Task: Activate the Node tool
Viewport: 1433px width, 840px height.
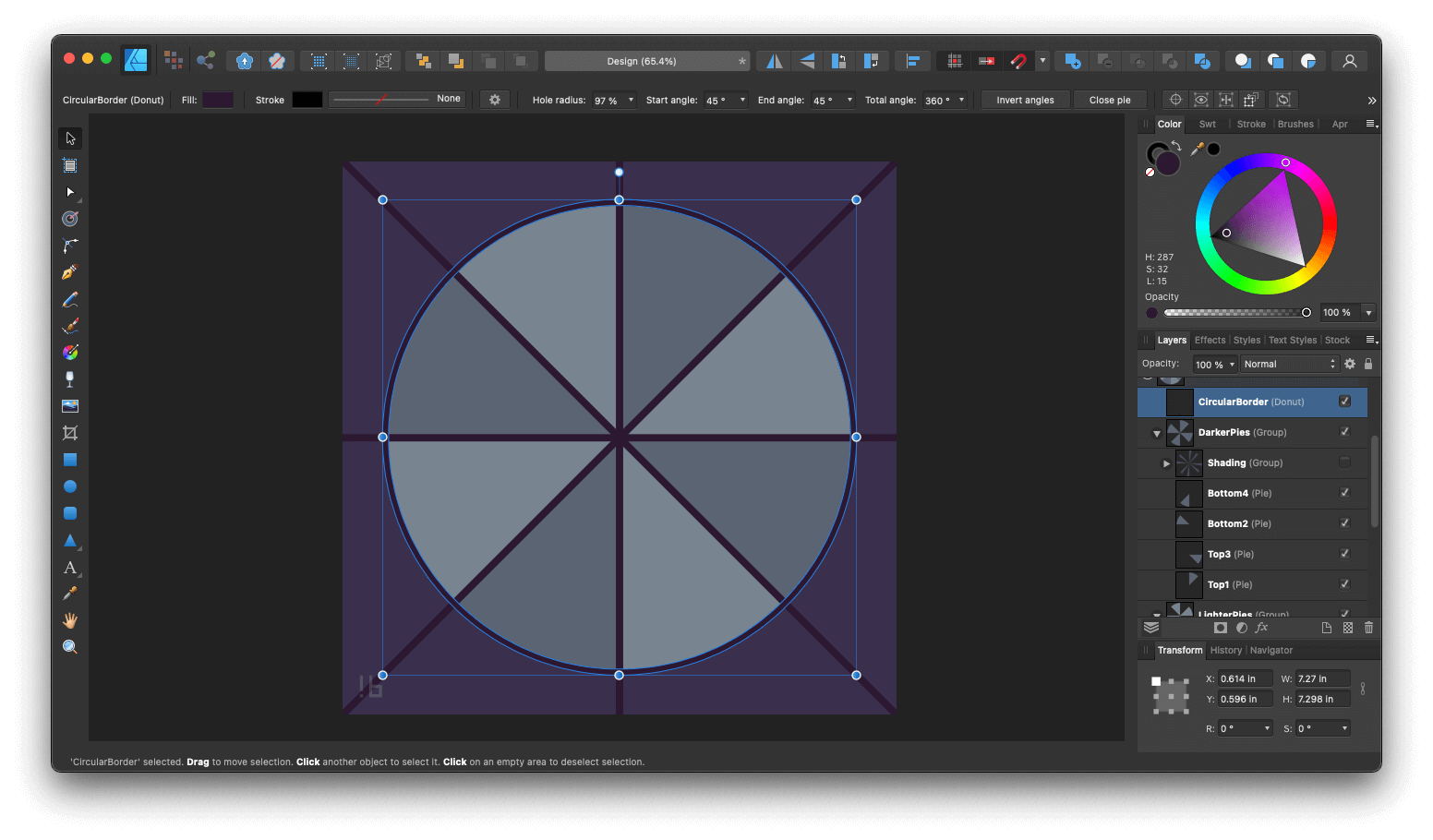Action: pos(70,192)
